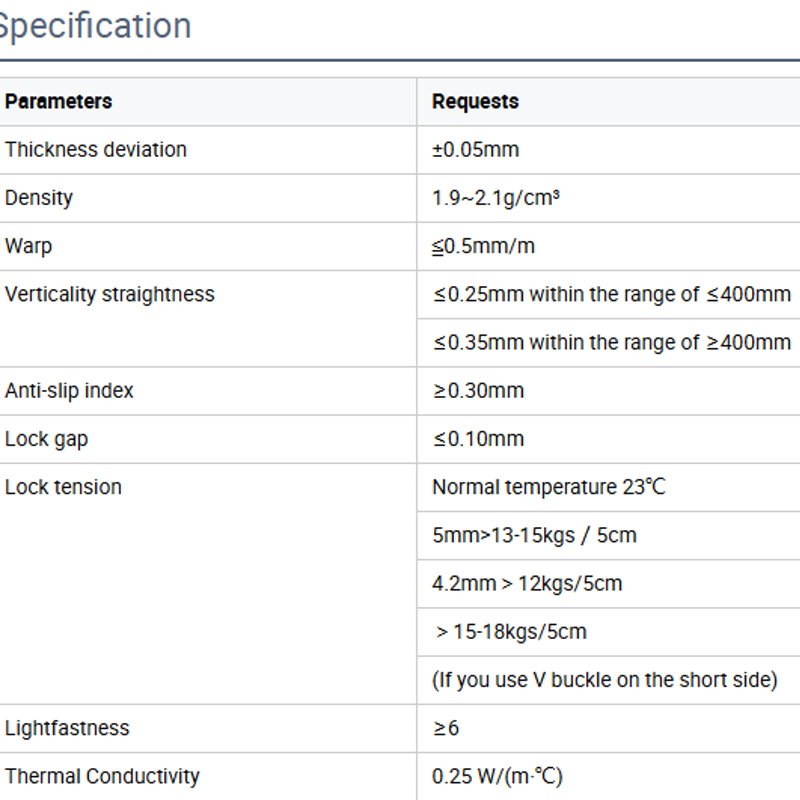Click the ≦0.5mm/m warp value
This screenshot has height=800, width=800.
[483, 246]
